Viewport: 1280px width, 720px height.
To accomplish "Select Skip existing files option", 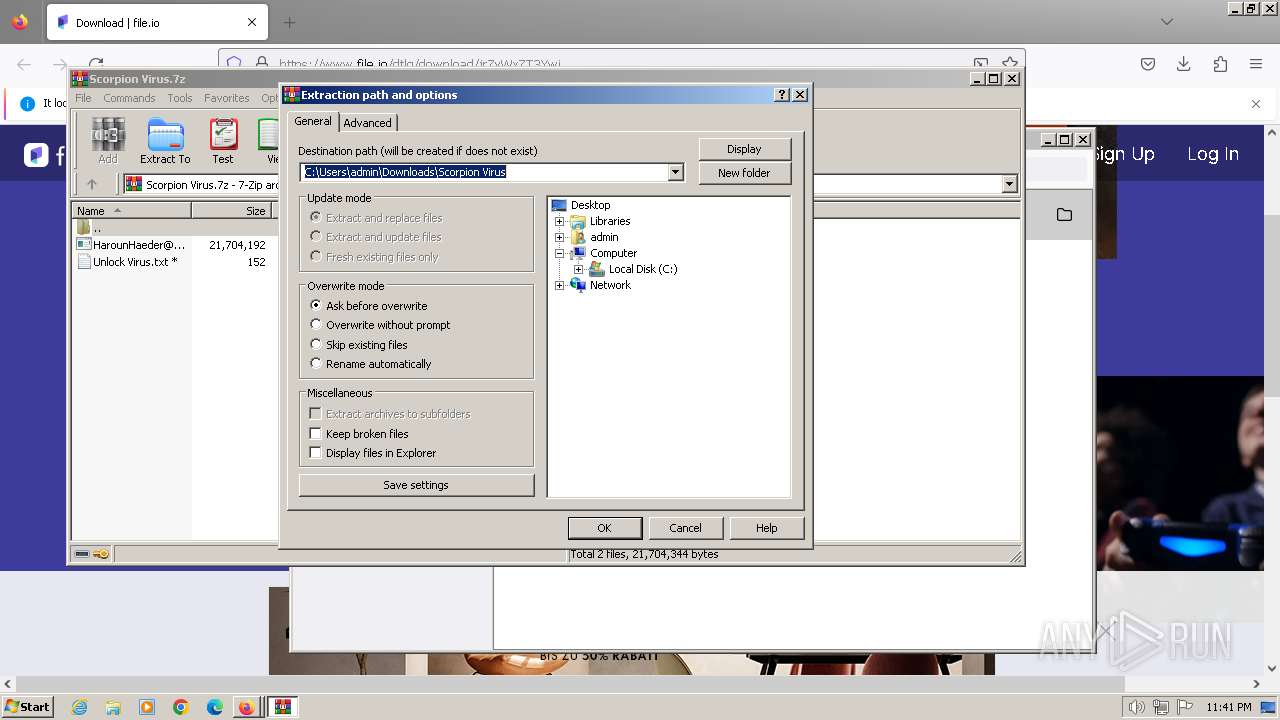I will point(359,345).
